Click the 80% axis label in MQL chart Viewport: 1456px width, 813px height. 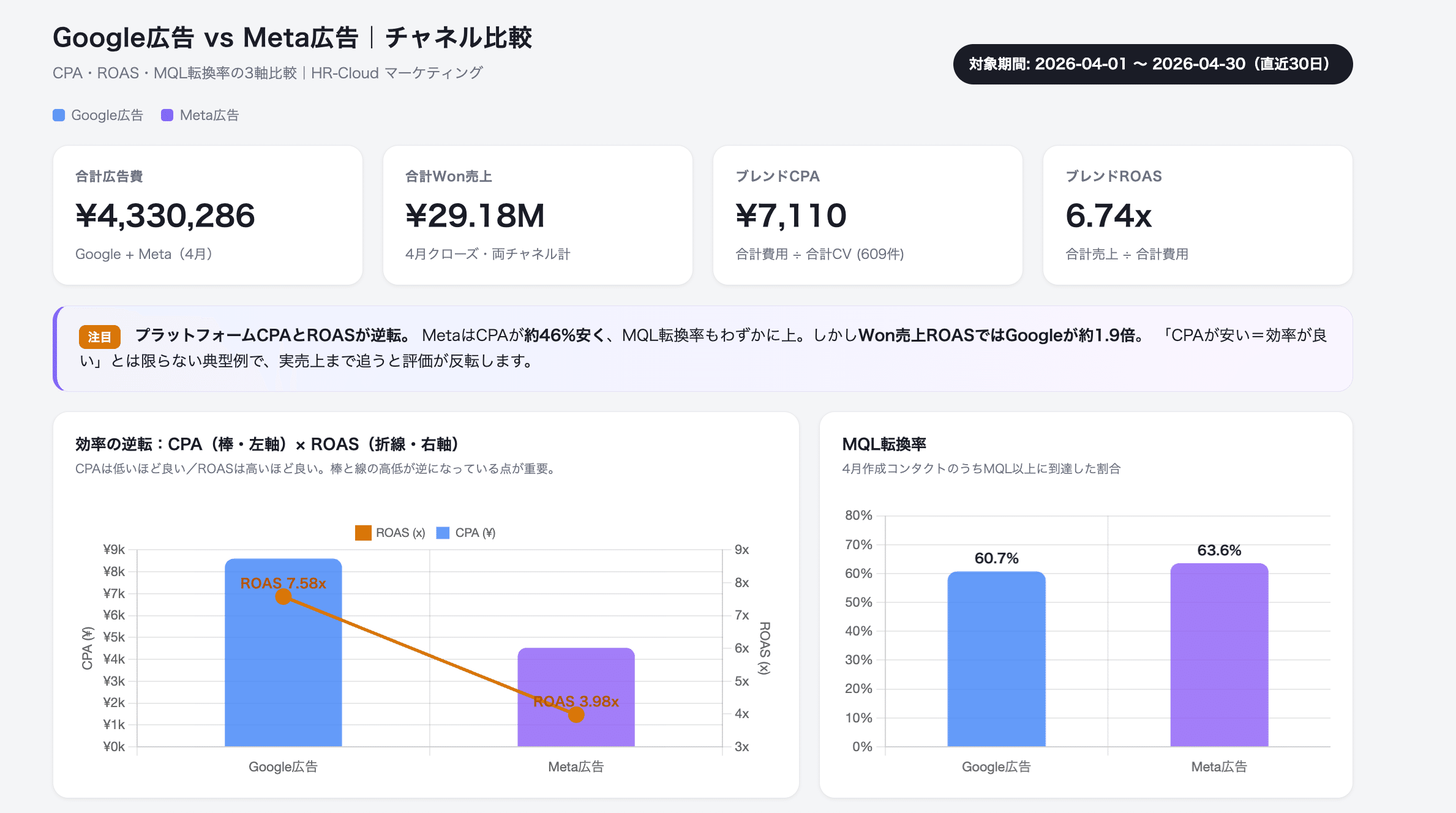(x=858, y=515)
